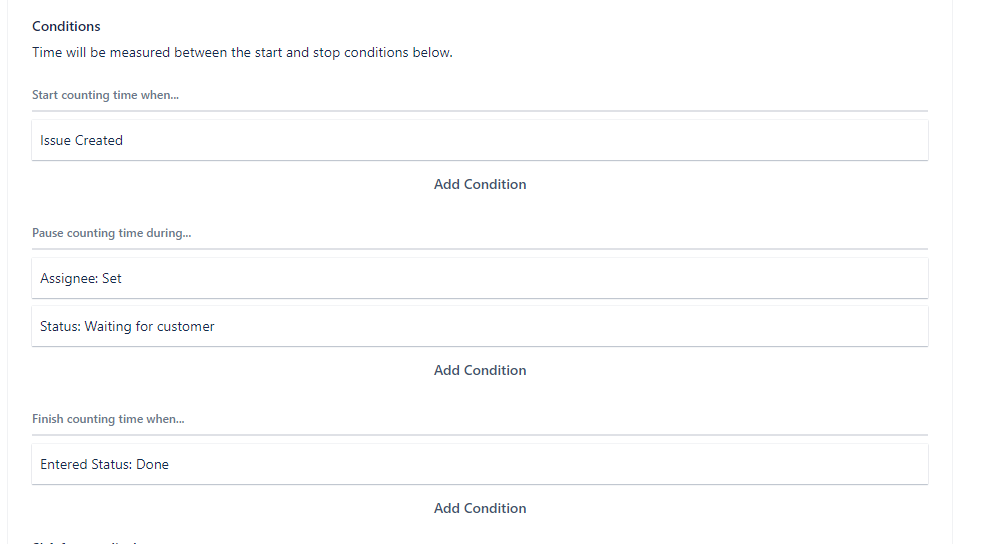Image resolution: width=981 pixels, height=544 pixels.
Task: Click the divider line below 'Finish counting time when...'
Action: coord(480,435)
